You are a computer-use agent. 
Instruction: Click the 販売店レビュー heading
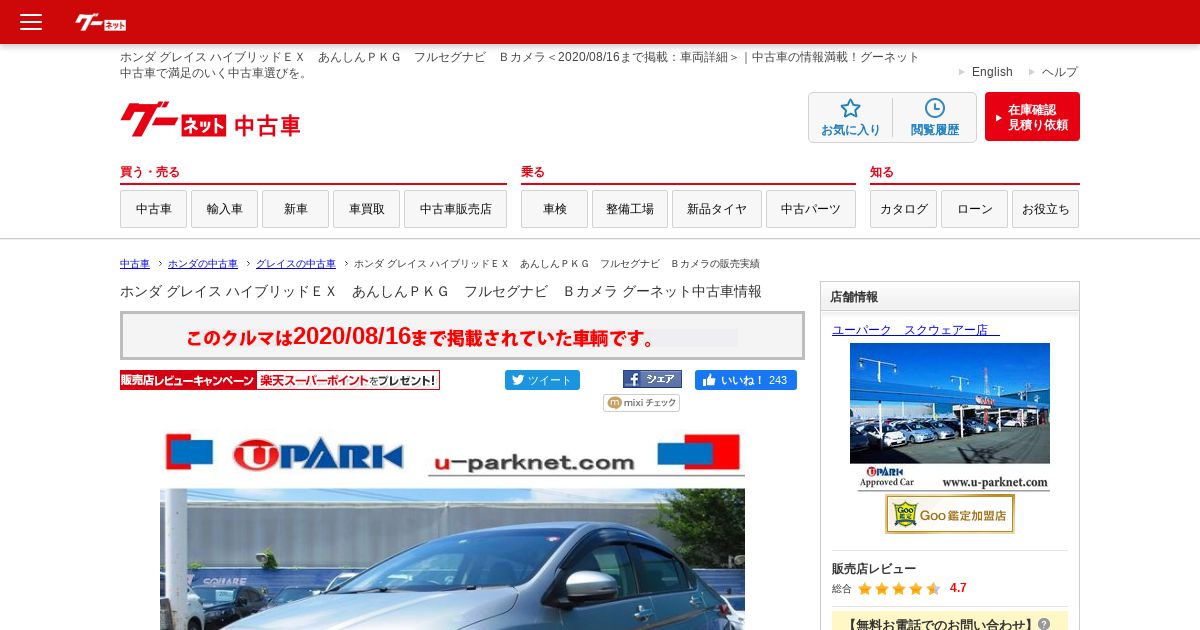pyautogui.click(x=874, y=568)
